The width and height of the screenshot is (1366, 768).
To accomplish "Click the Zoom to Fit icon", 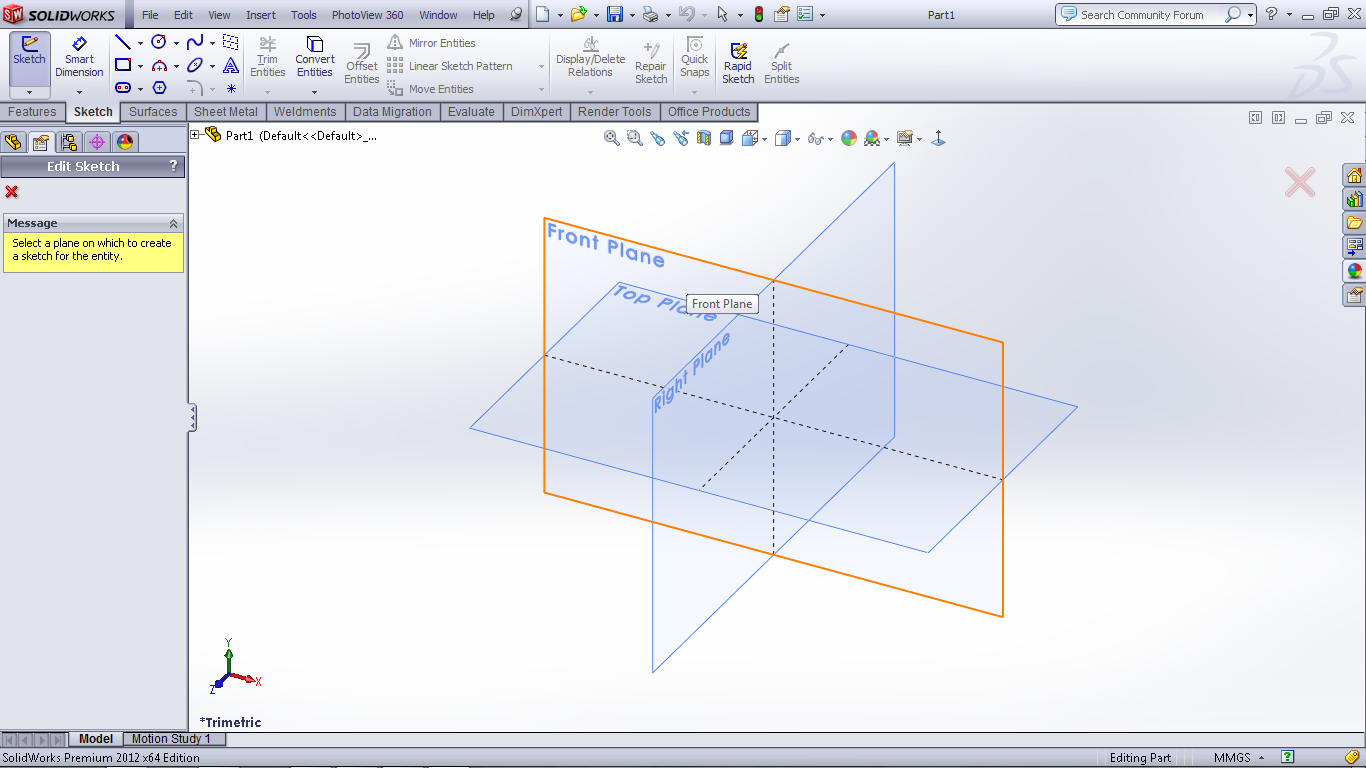I will pos(612,138).
